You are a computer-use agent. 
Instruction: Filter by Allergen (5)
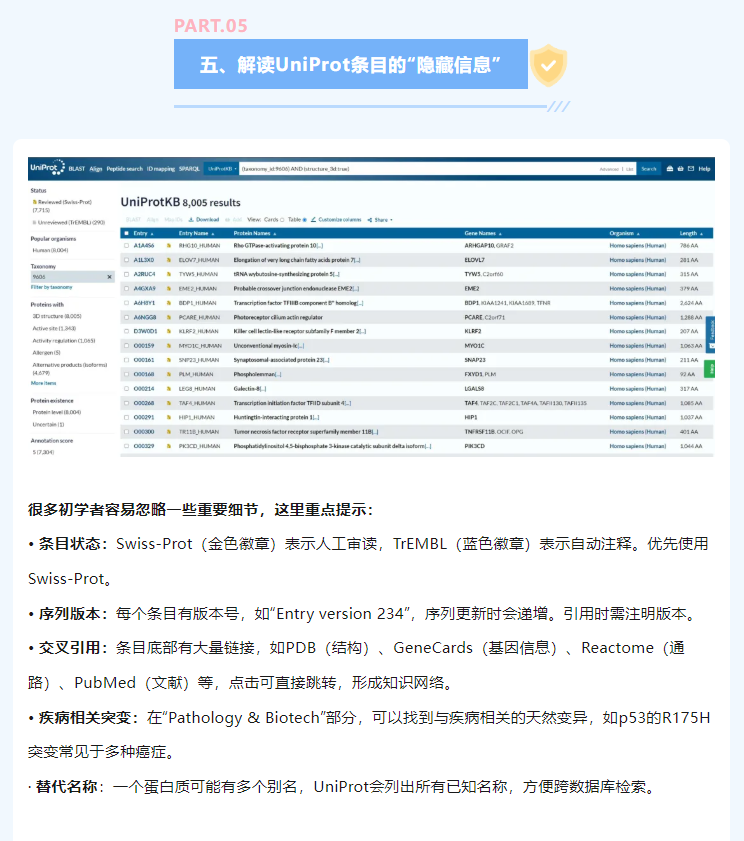pyautogui.click(x=47, y=353)
